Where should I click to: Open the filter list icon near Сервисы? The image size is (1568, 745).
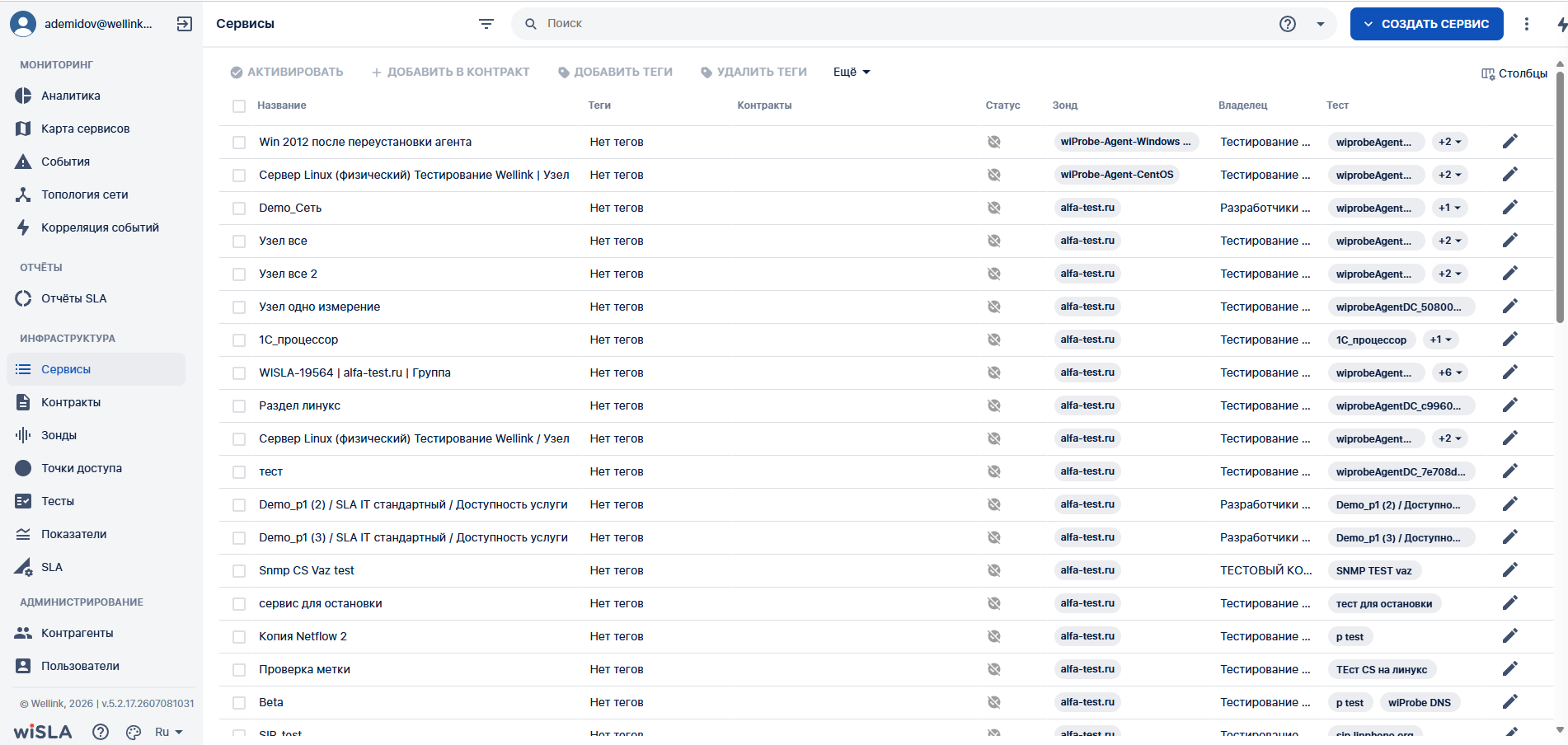486,24
